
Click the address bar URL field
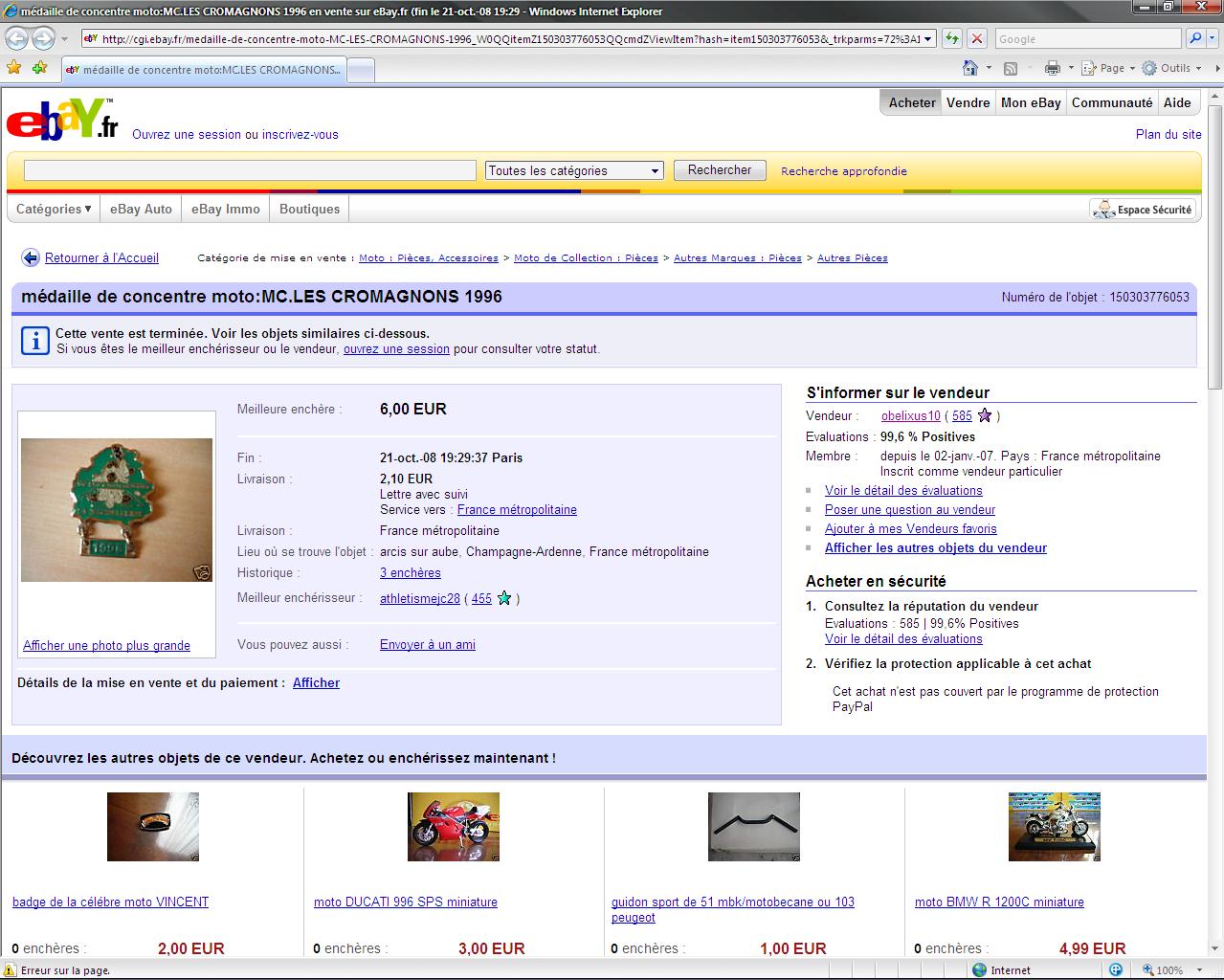[501, 39]
